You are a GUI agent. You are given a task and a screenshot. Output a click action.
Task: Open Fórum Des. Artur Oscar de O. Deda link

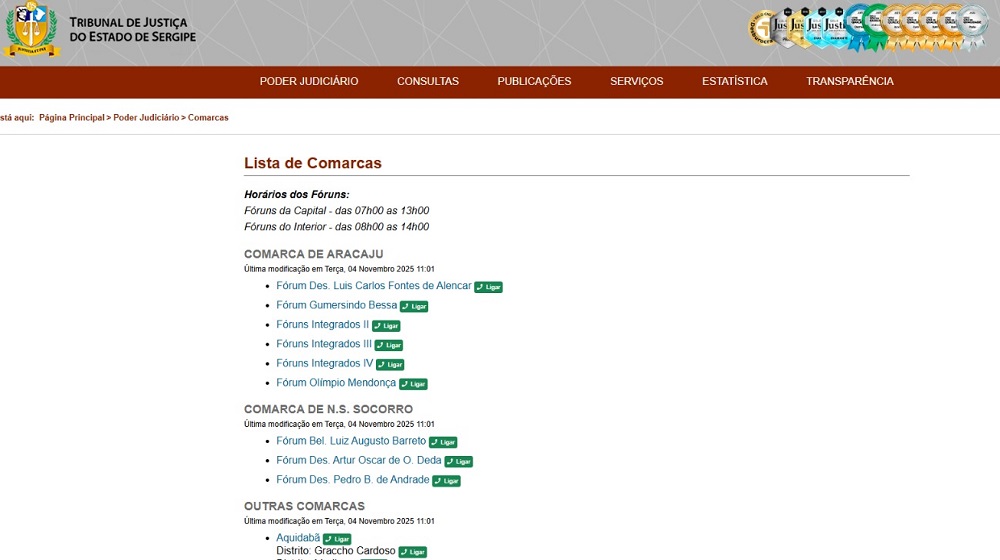tap(358, 461)
